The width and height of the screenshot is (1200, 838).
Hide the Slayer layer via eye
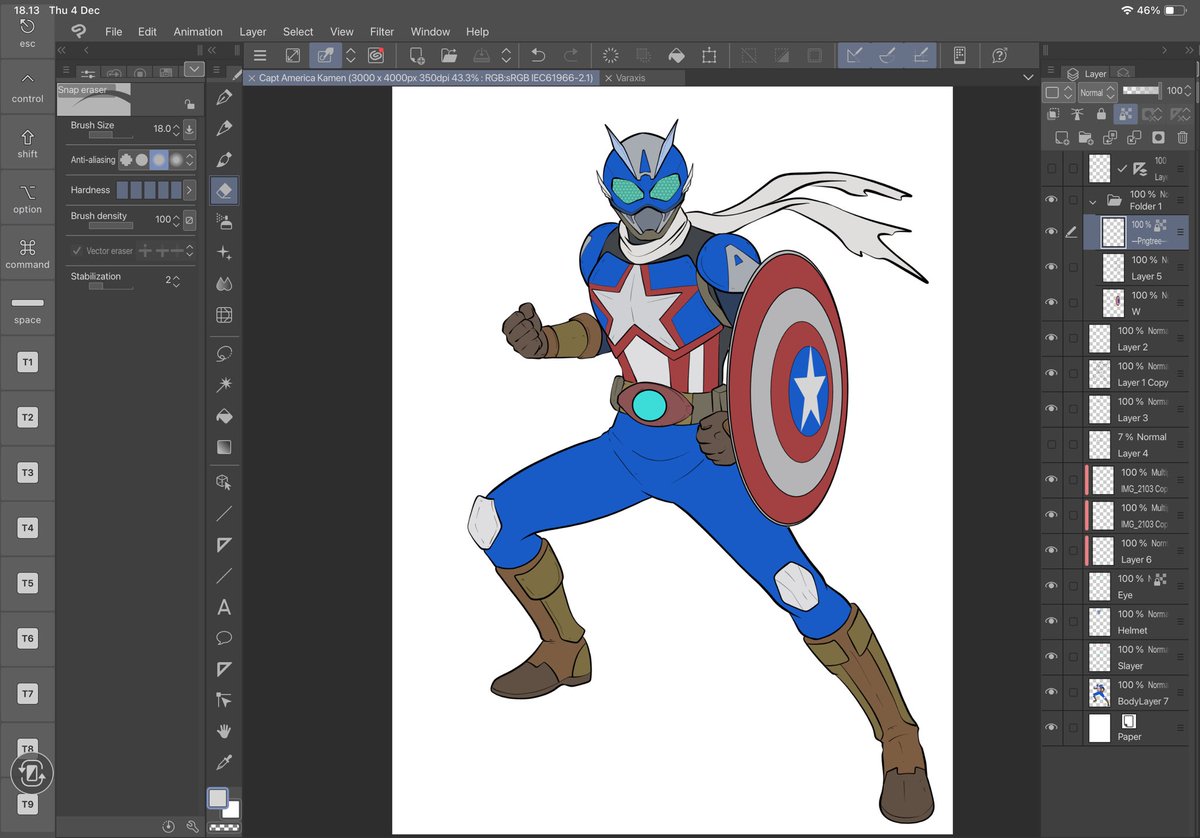coord(1051,657)
